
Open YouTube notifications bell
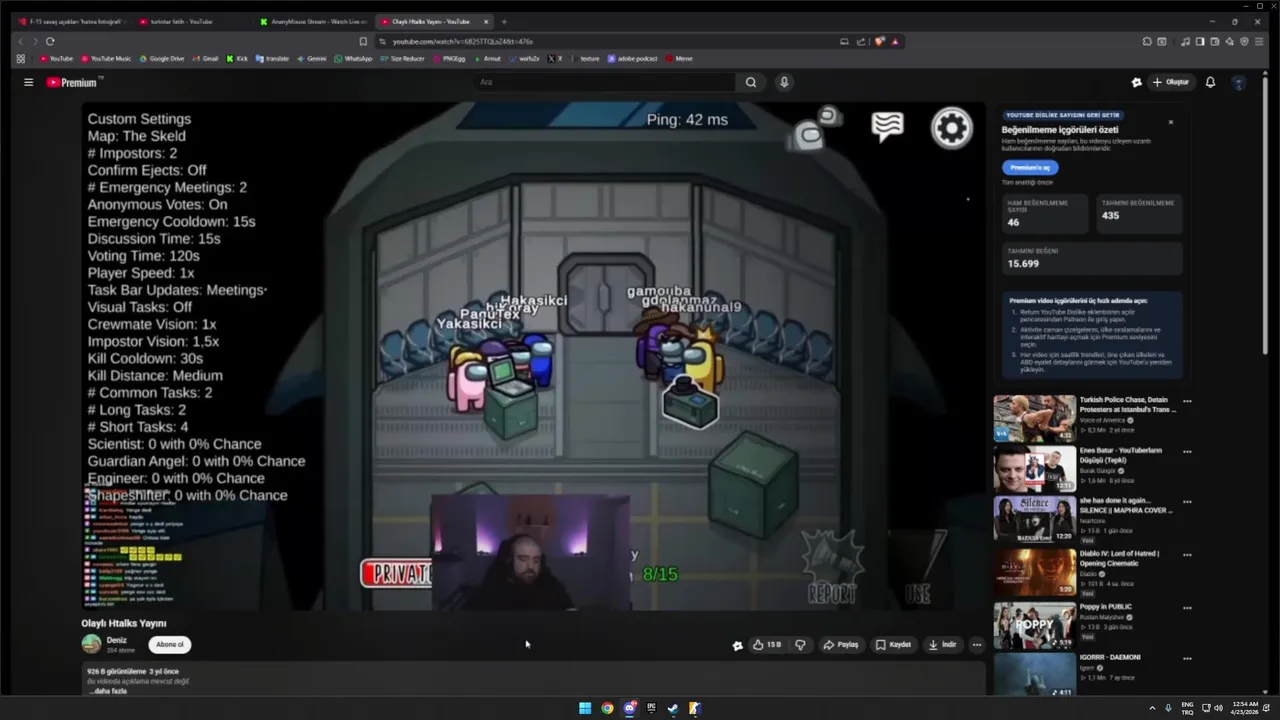point(1210,82)
